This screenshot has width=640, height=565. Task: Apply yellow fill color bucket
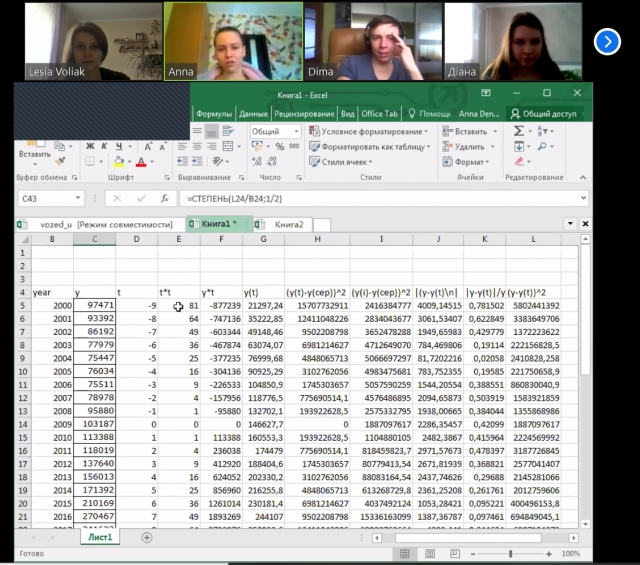pyautogui.click(x=119, y=162)
